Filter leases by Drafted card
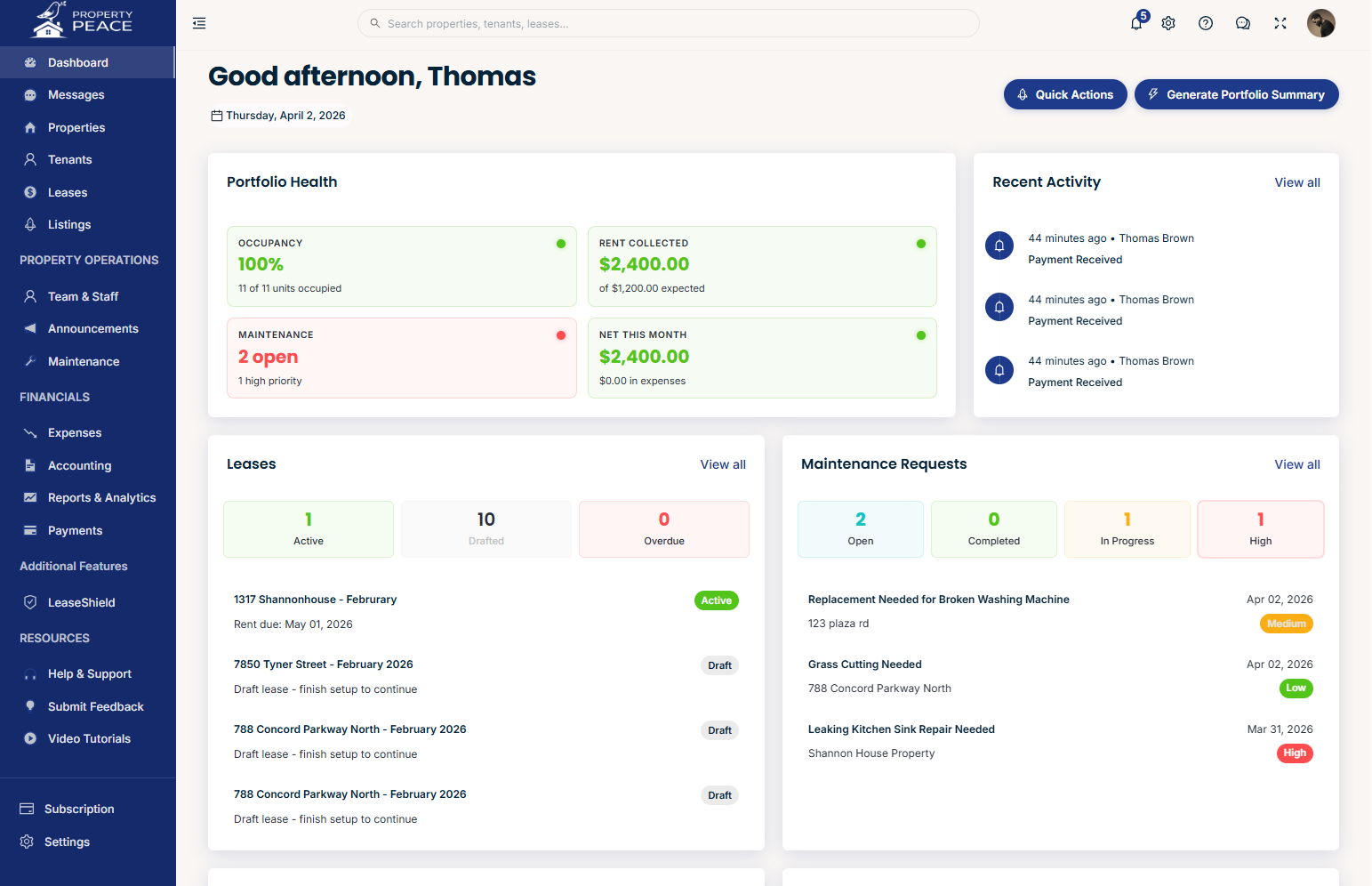The width and height of the screenshot is (1372, 886). [486, 529]
